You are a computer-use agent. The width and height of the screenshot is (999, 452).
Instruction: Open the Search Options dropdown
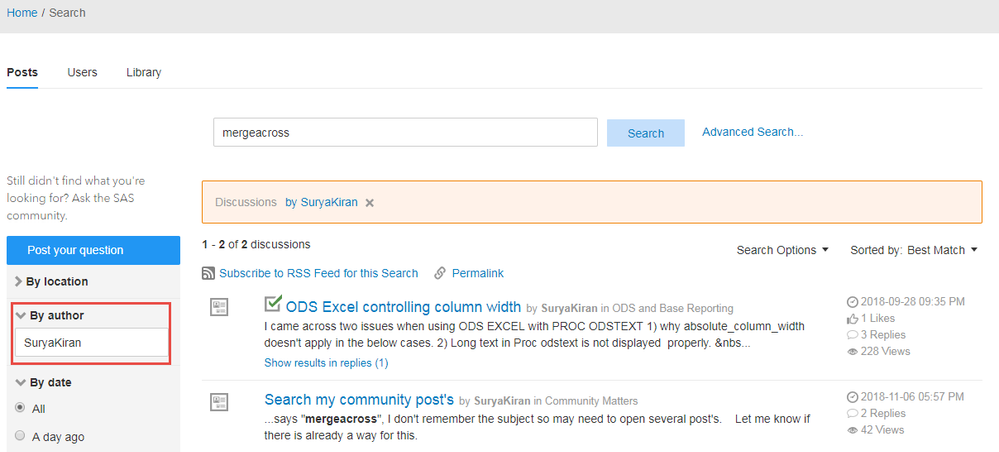pos(782,250)
